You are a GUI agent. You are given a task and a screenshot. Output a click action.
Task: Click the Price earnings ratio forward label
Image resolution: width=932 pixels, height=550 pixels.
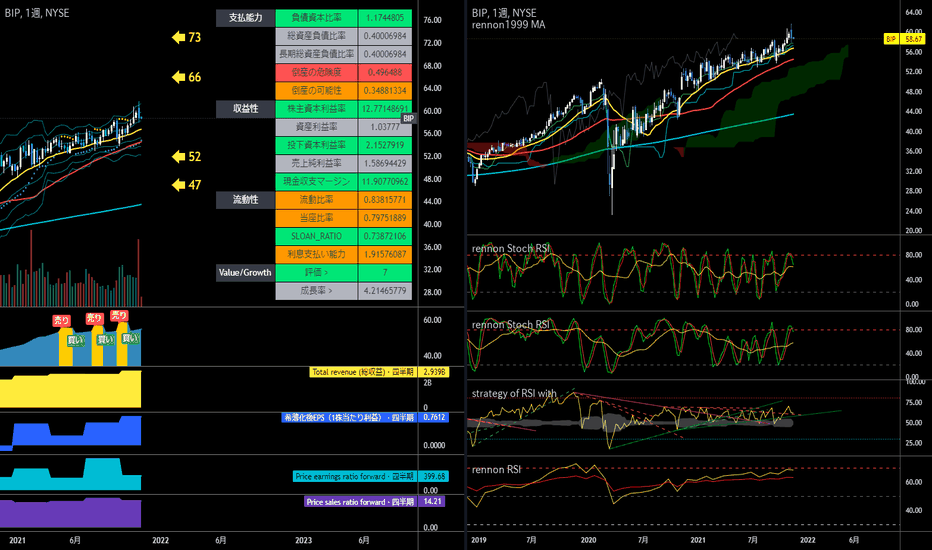tap(354, 476)
